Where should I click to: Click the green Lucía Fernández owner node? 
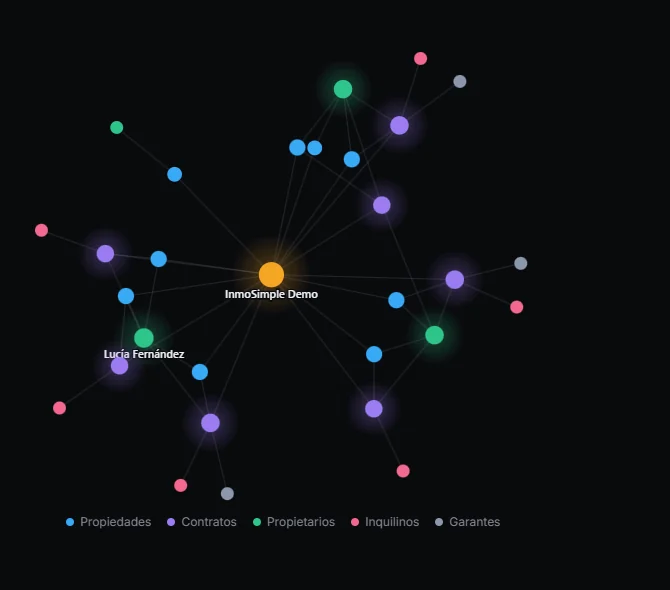point(144,338)
